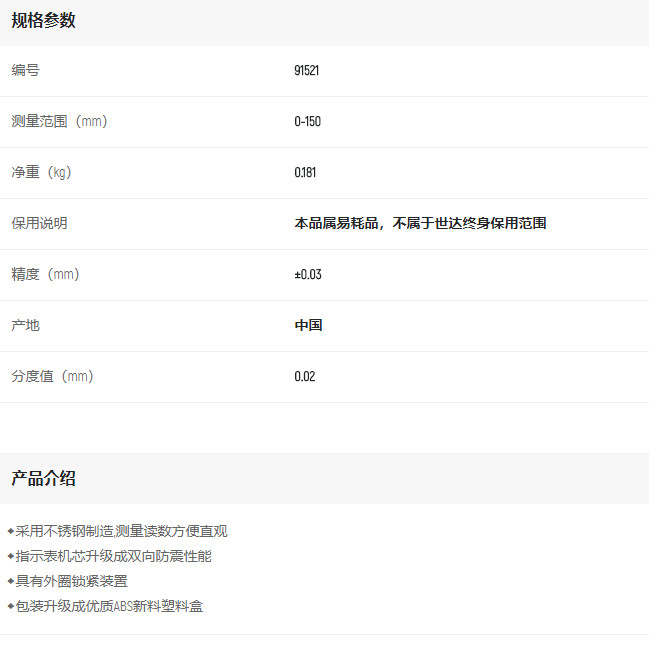Click the diamond bullet before 采用不锈钢制造
649x645 pixels.
[11, 531]
